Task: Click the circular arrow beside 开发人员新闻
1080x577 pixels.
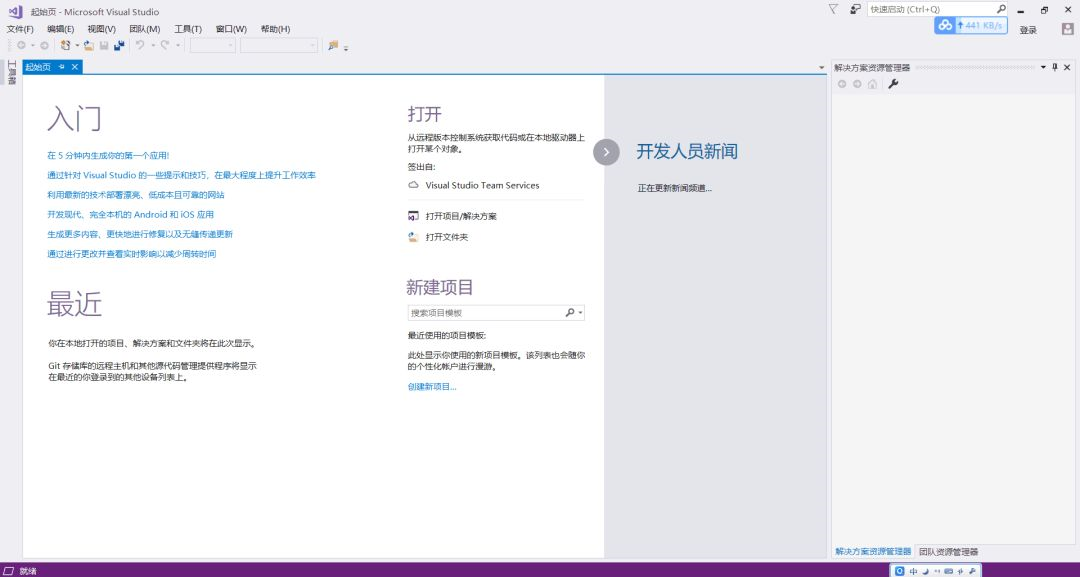Action: click(x=606, y=152)
